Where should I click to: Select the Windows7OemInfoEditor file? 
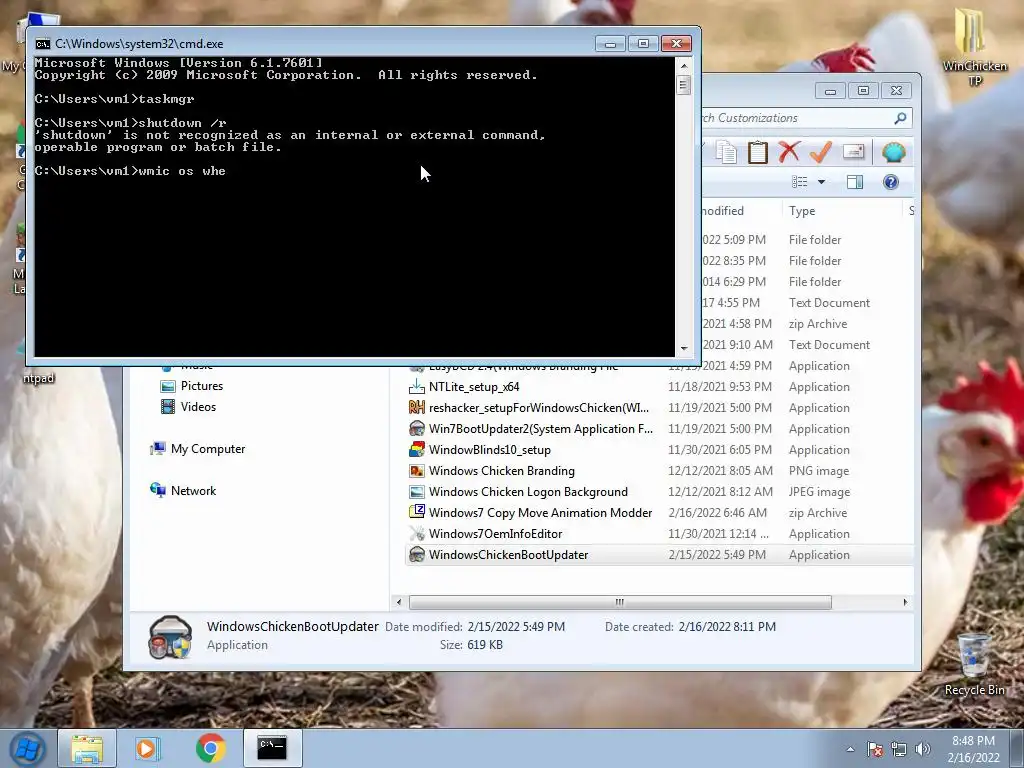(496, 534)
